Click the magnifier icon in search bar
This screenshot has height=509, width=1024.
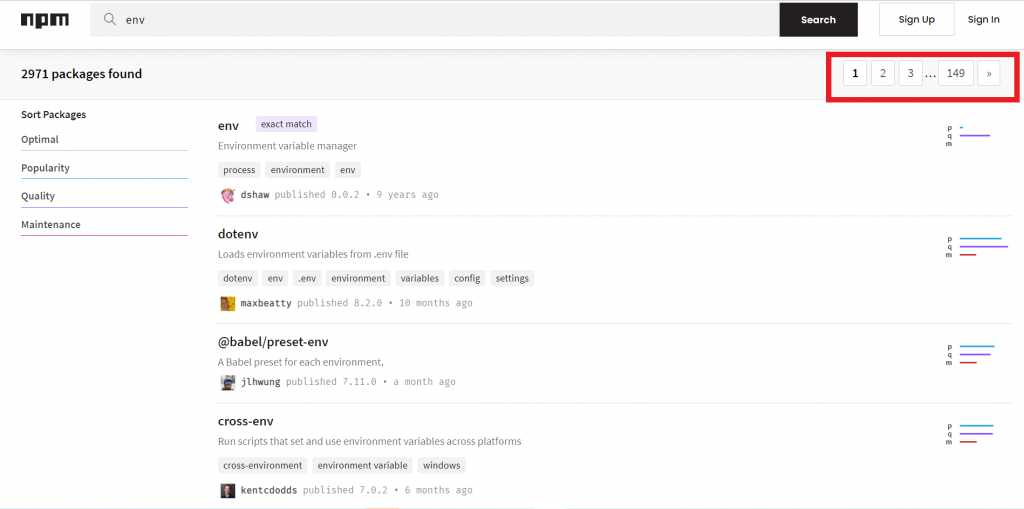[x=110, y=20]
